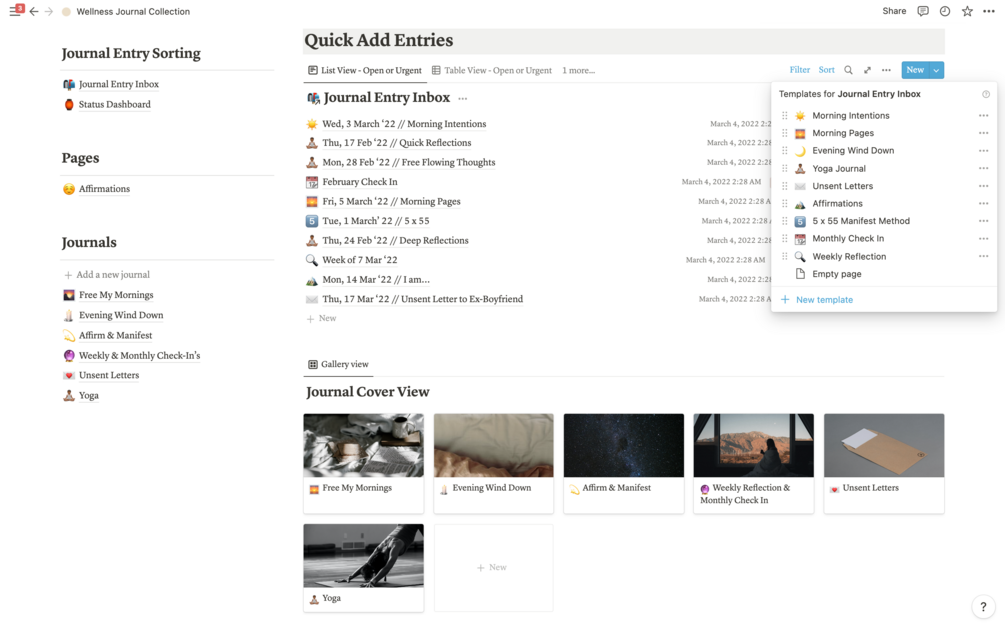Open entry 'Wed, 3 March '22 // Morning Intentions'
This screenshot has height=628, width=1005.
(x=404, y=124)
